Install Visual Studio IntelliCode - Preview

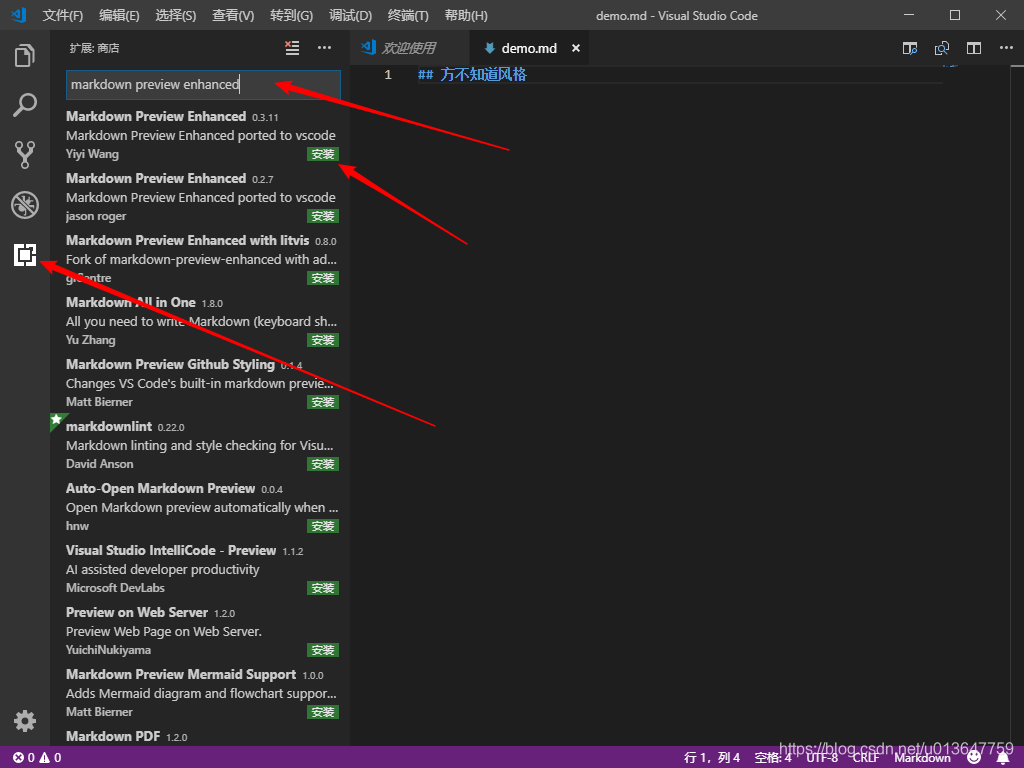[x=323, y=588]
